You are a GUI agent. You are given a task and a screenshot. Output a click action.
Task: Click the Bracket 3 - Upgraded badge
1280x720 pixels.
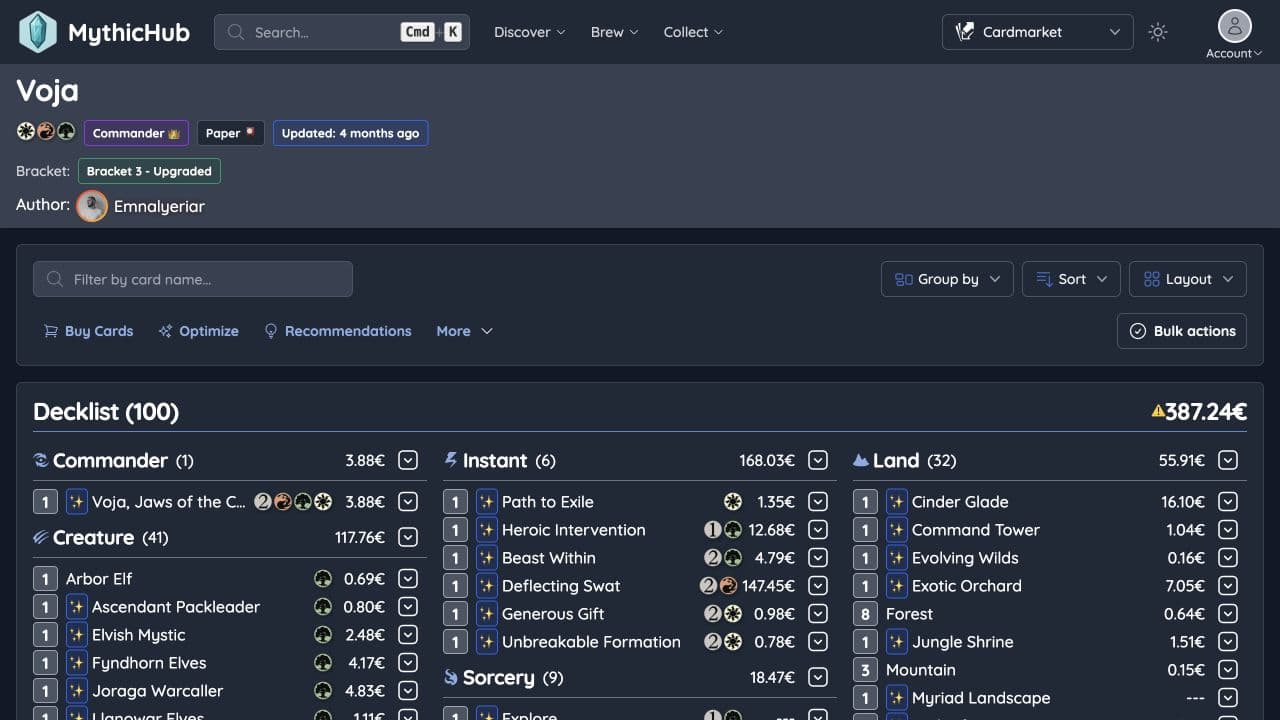tap(149, 171)
